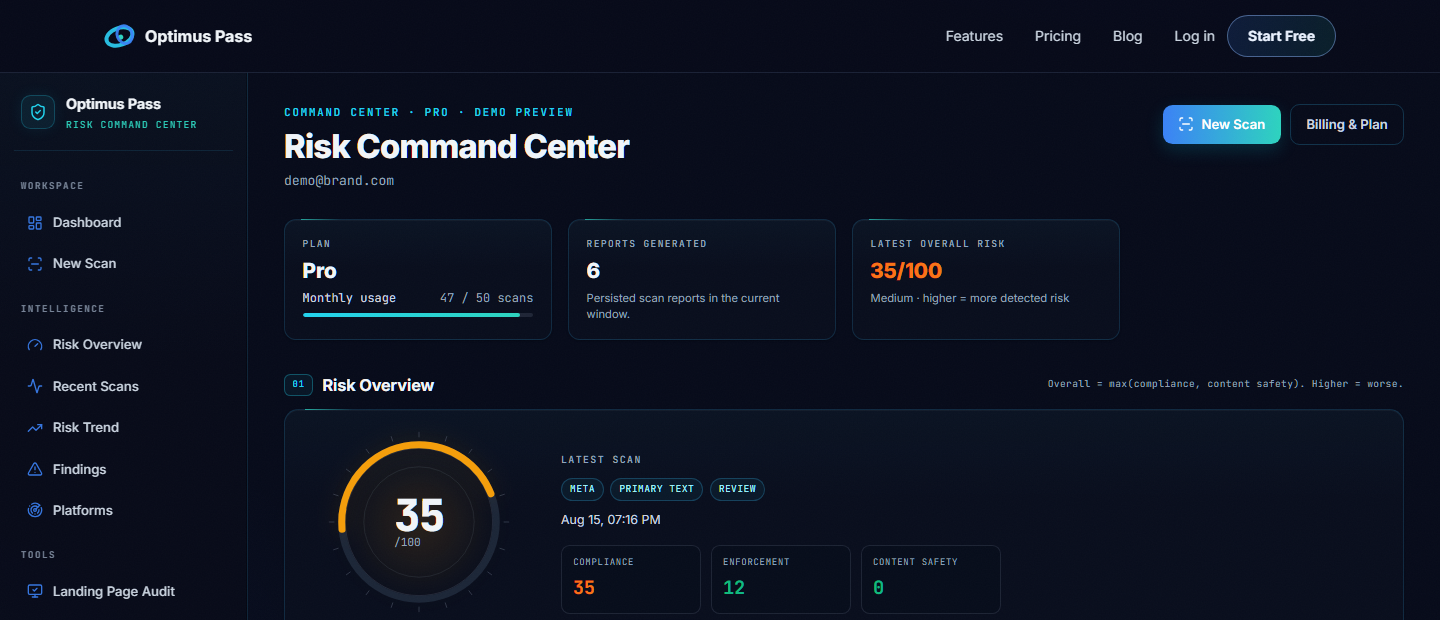Click the Plan Pro card
This screenshot has height=620, width=1440.
pyautogui.click(x=418, y=279)
